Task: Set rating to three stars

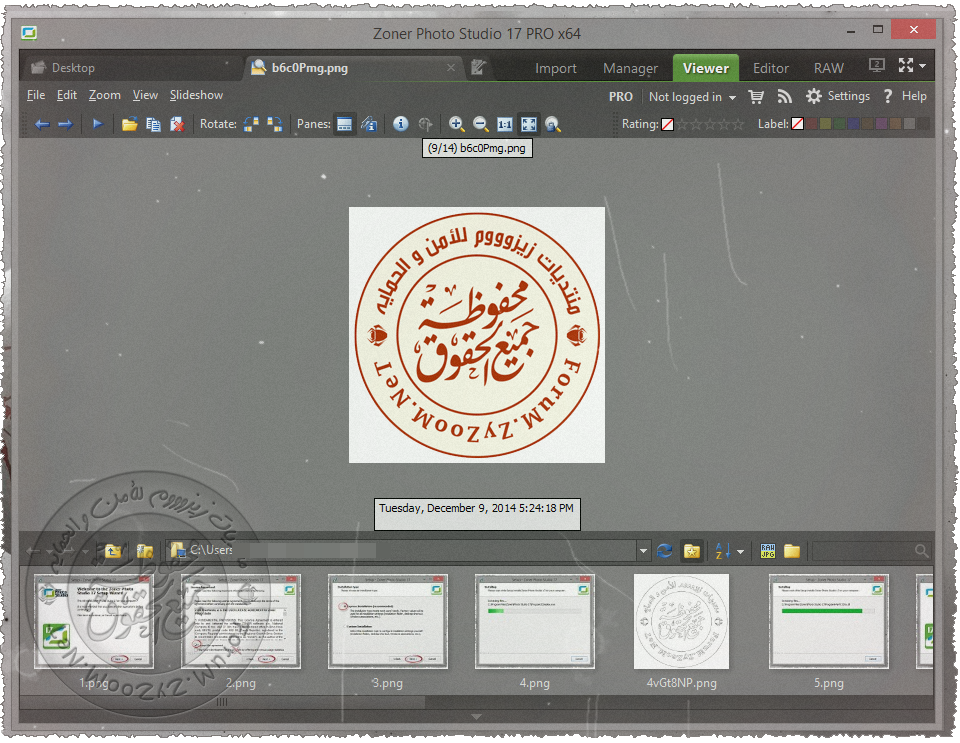Action: coord(710,124)
